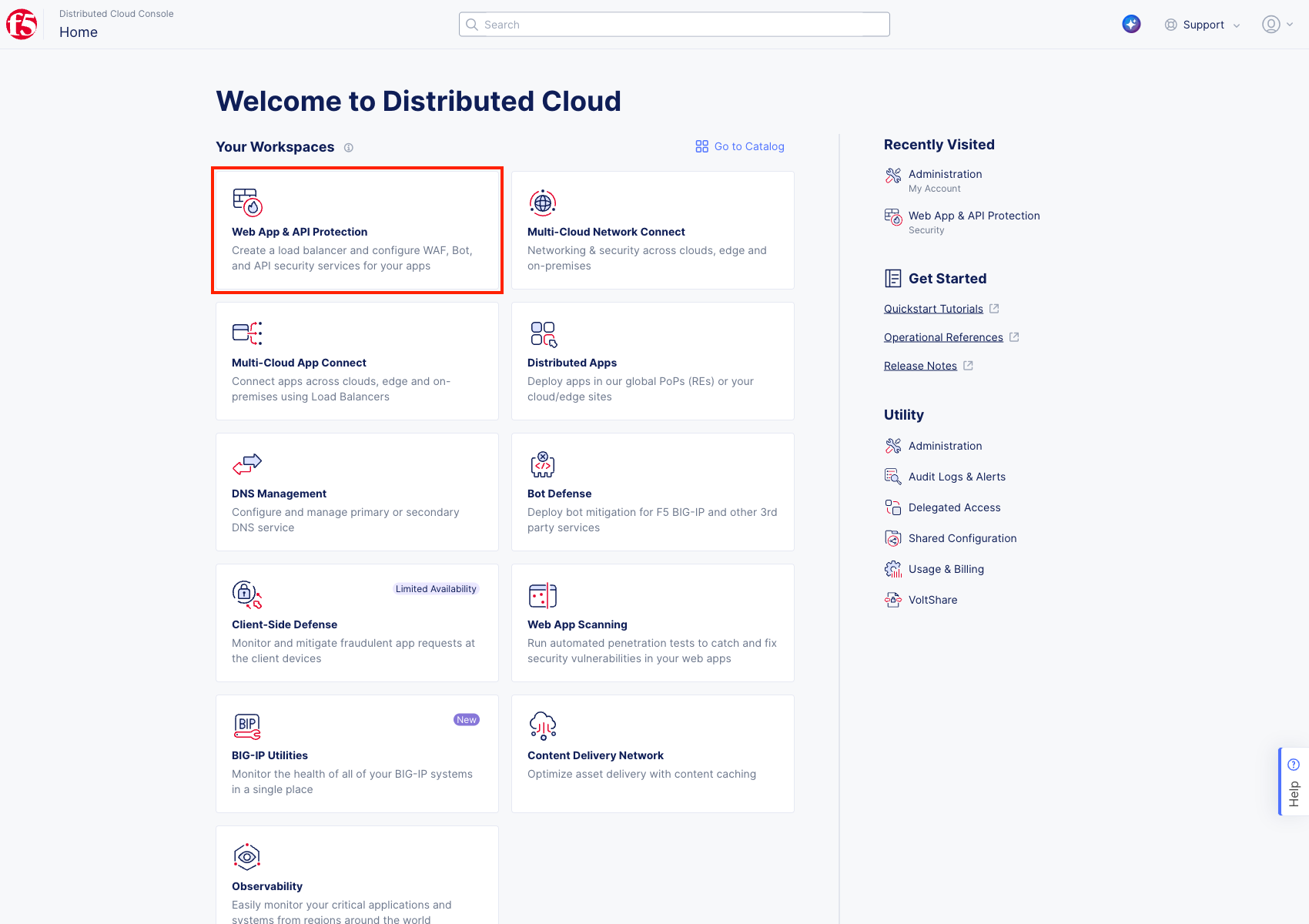Open the DNS Management workspace title
Viewport: 1309px width, 924px height.
[x=279, y=494]
